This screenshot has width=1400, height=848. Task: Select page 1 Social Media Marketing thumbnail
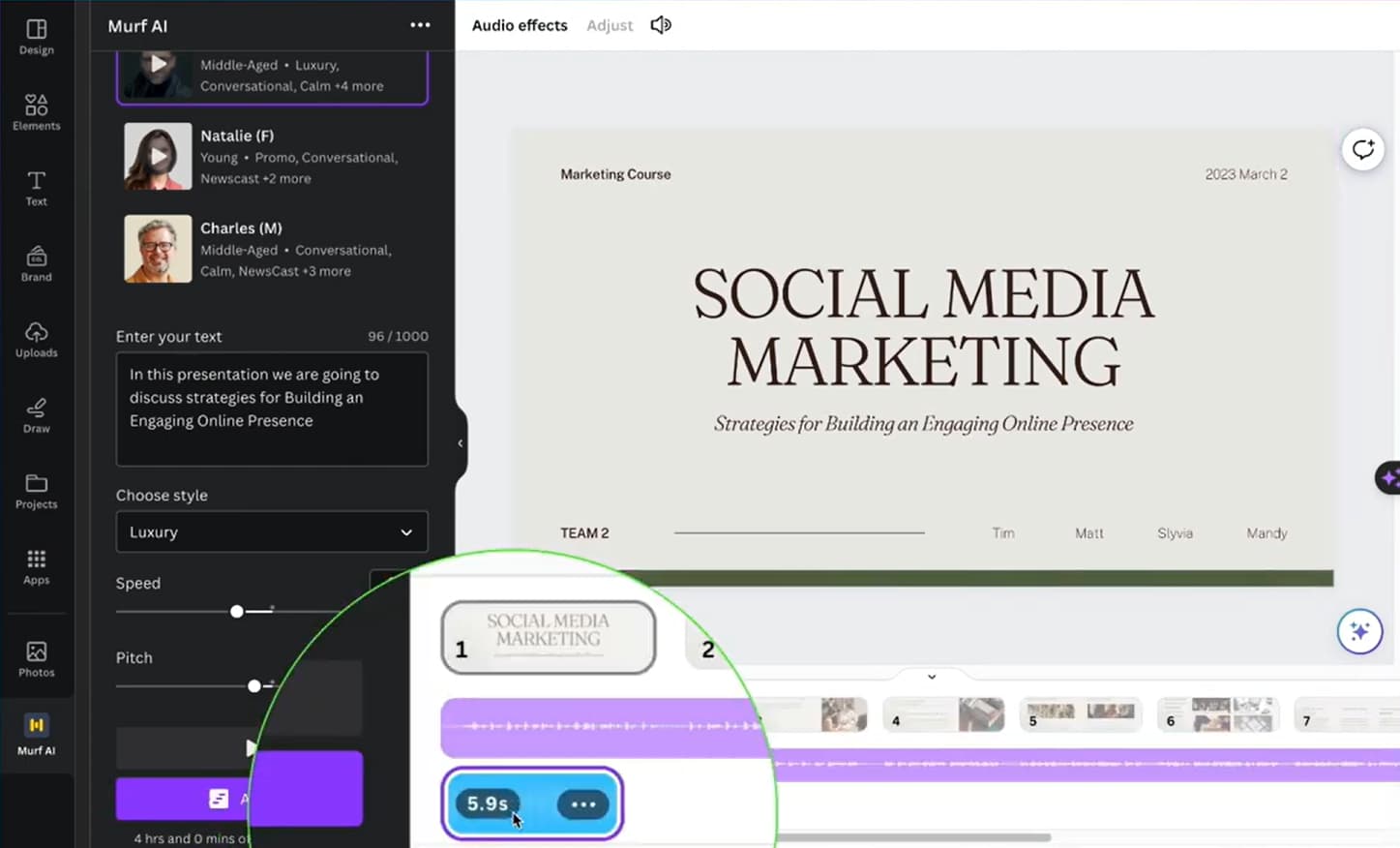[549, 637]
